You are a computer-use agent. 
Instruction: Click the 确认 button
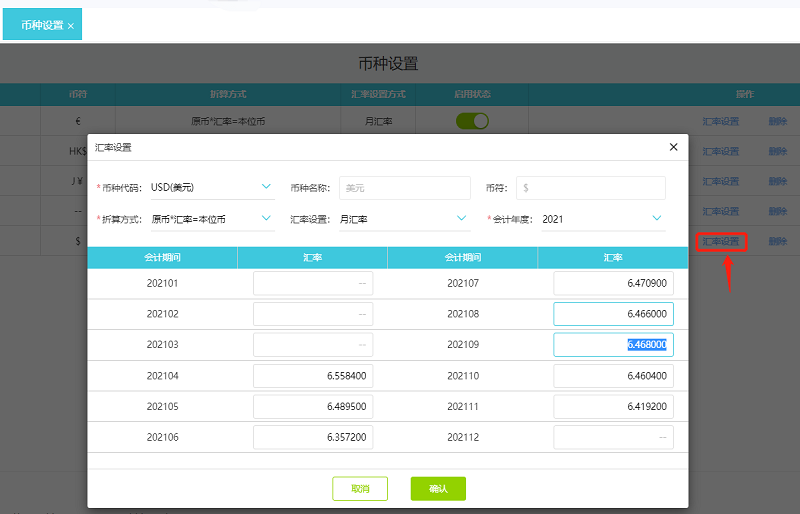coord(438,489)
